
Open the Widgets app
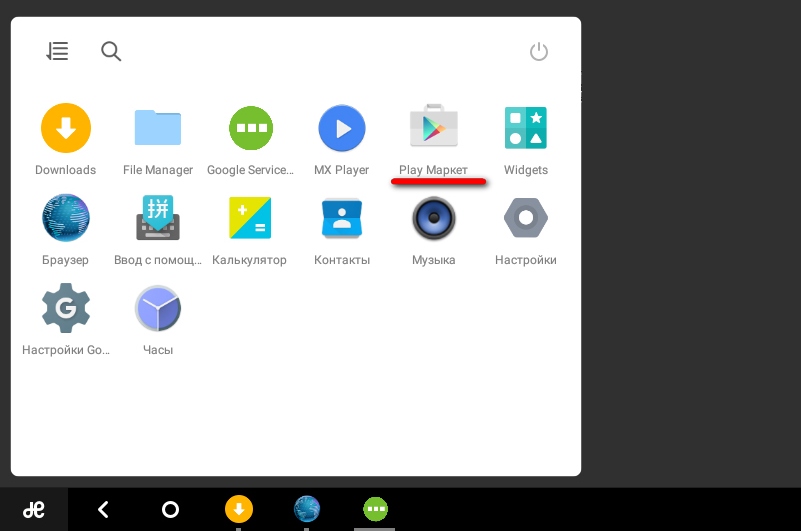(x=526, y=128)
